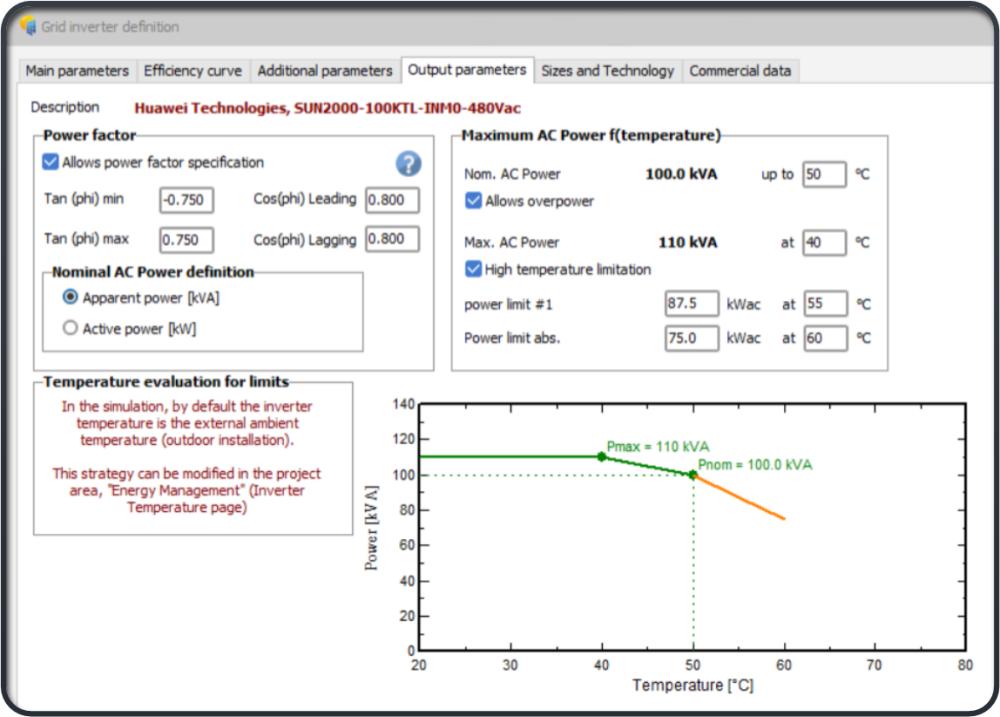Click the Grid inverter definition window icon
The height and width of the screenshot is (717, 1000).
(27, 27)
